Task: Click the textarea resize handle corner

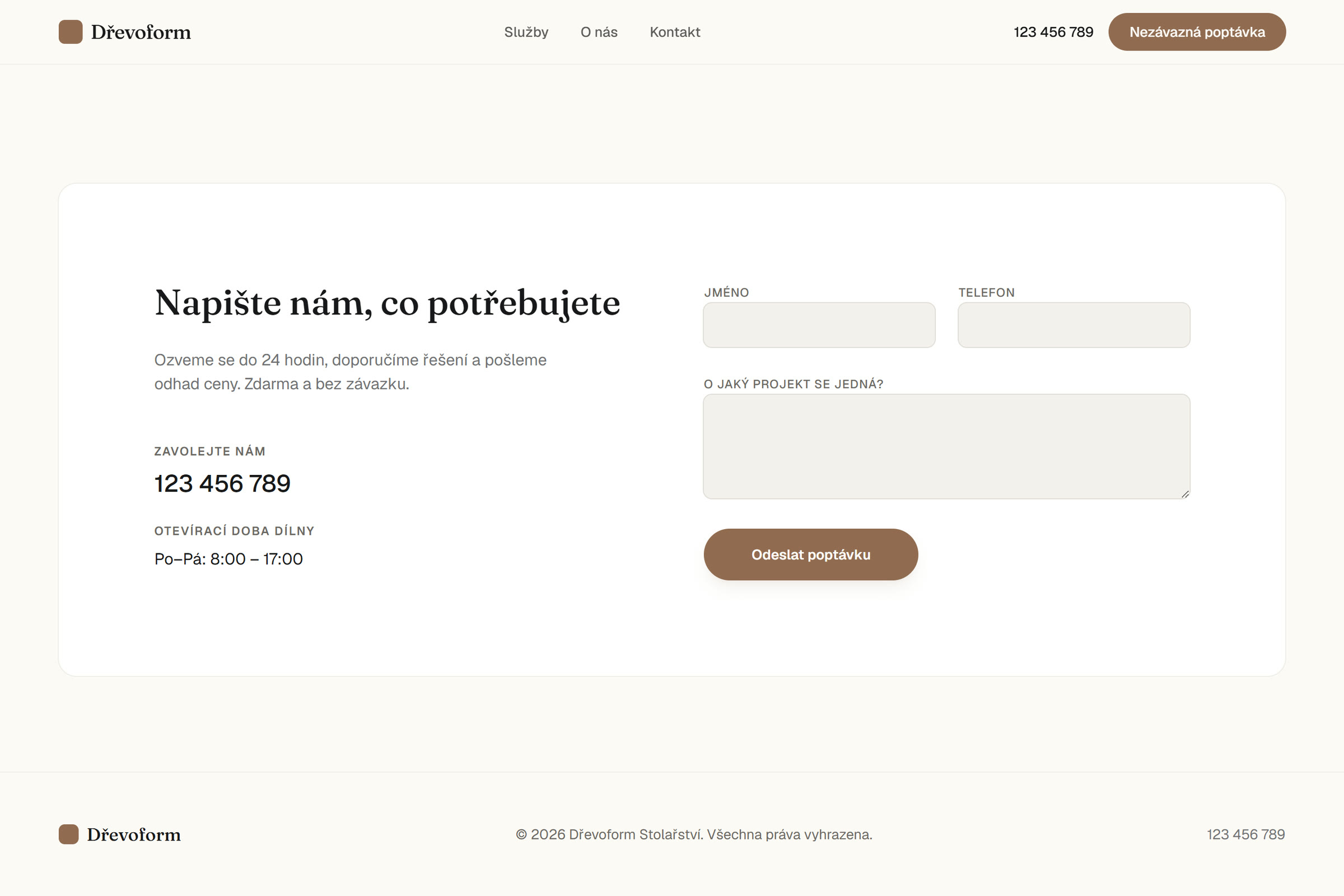Action: tap(1185, 494)
